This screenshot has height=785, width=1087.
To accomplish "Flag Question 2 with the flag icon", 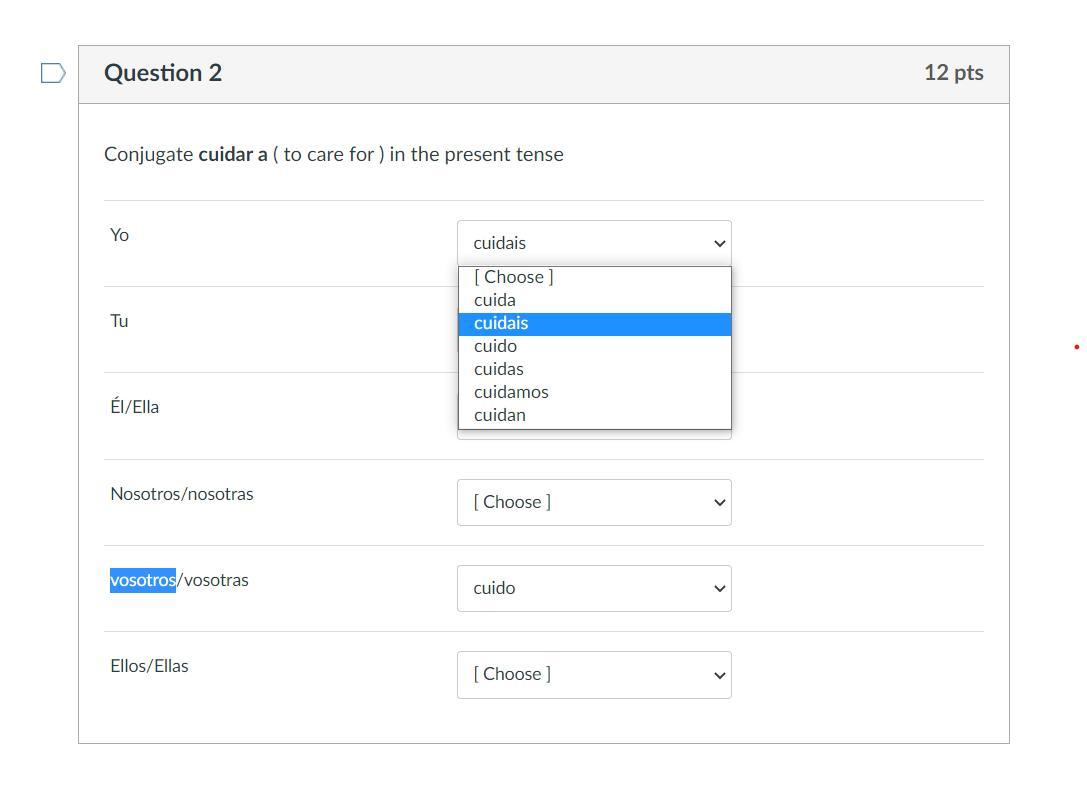I will [x=53, y=73].
